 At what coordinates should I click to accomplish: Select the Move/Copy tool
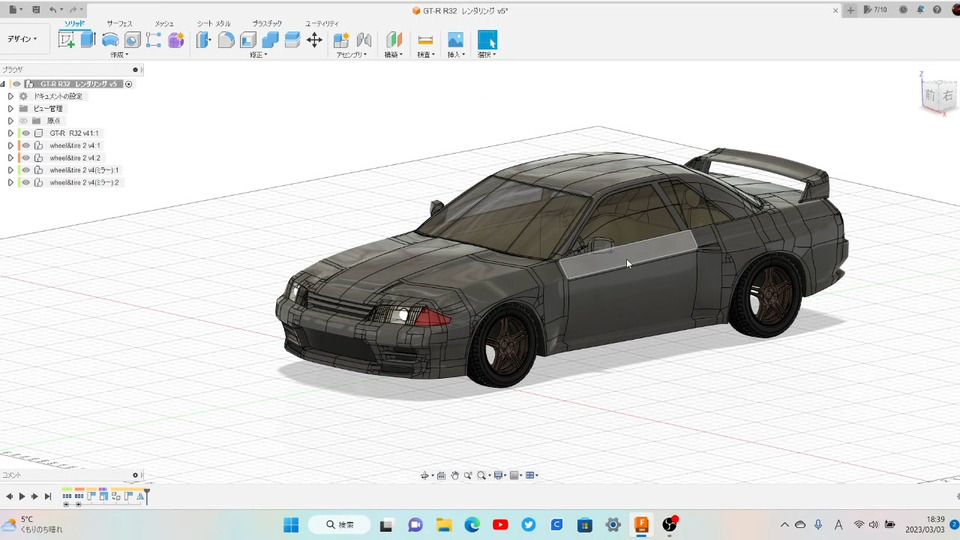pos(314,40)
